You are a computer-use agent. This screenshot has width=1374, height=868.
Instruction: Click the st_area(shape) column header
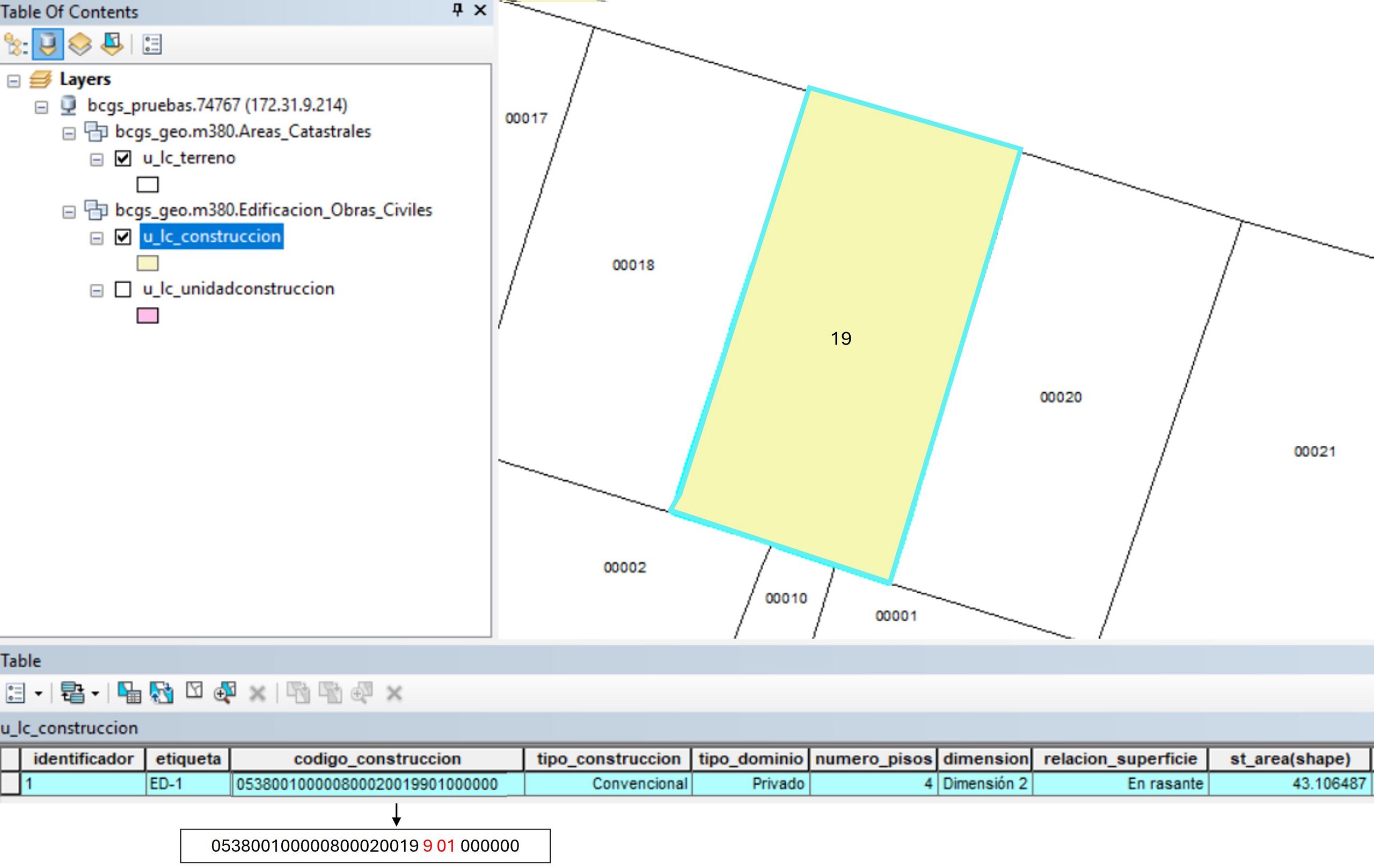click(x=1290, y=759)
